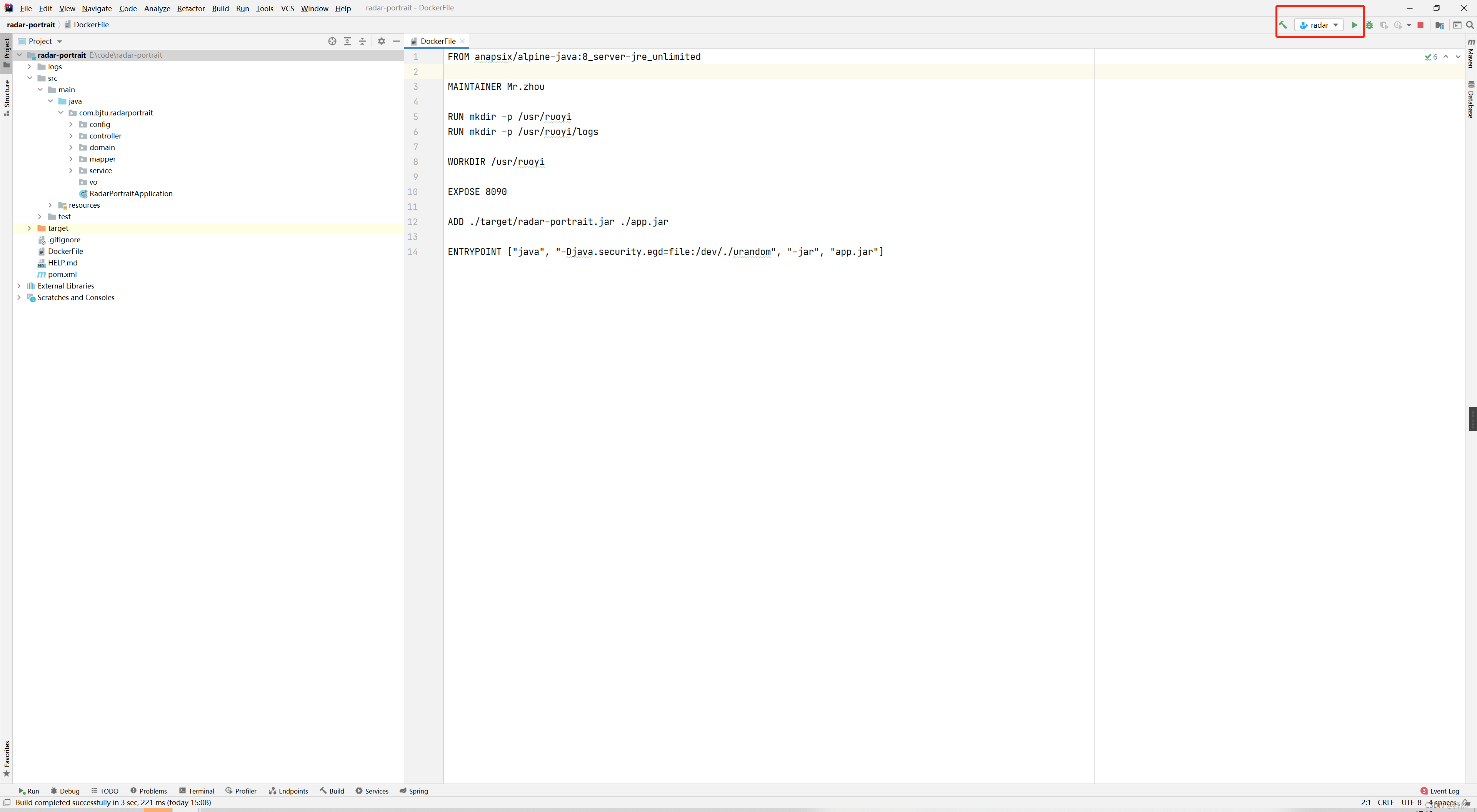Click the 2:1 cursor position indicator
This screenshot has height=812, width=1477.
click(1365, 802)
